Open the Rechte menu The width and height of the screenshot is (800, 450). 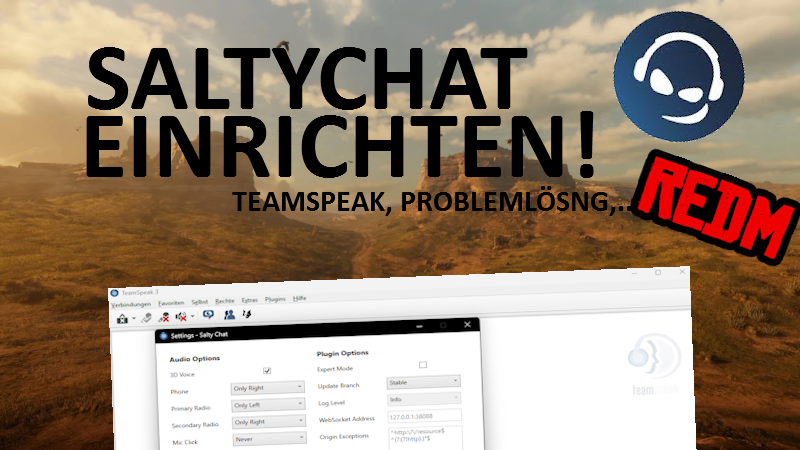tap(224, 301)
